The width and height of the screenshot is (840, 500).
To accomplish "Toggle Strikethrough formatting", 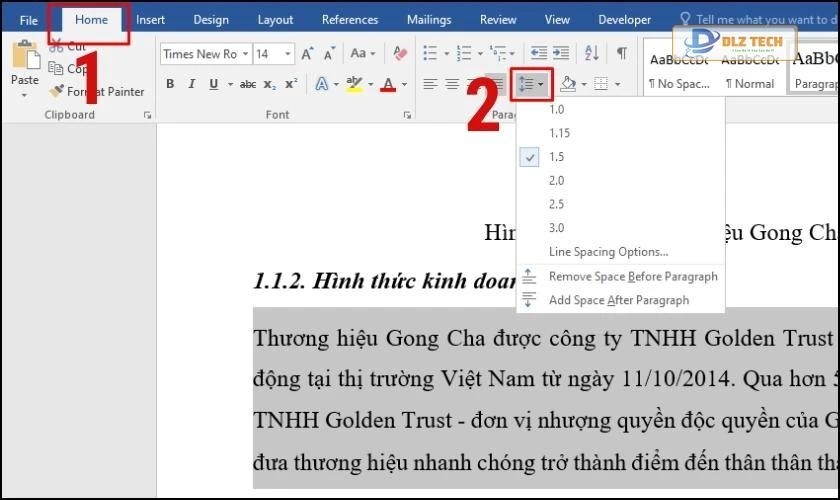I will point(248,84).
